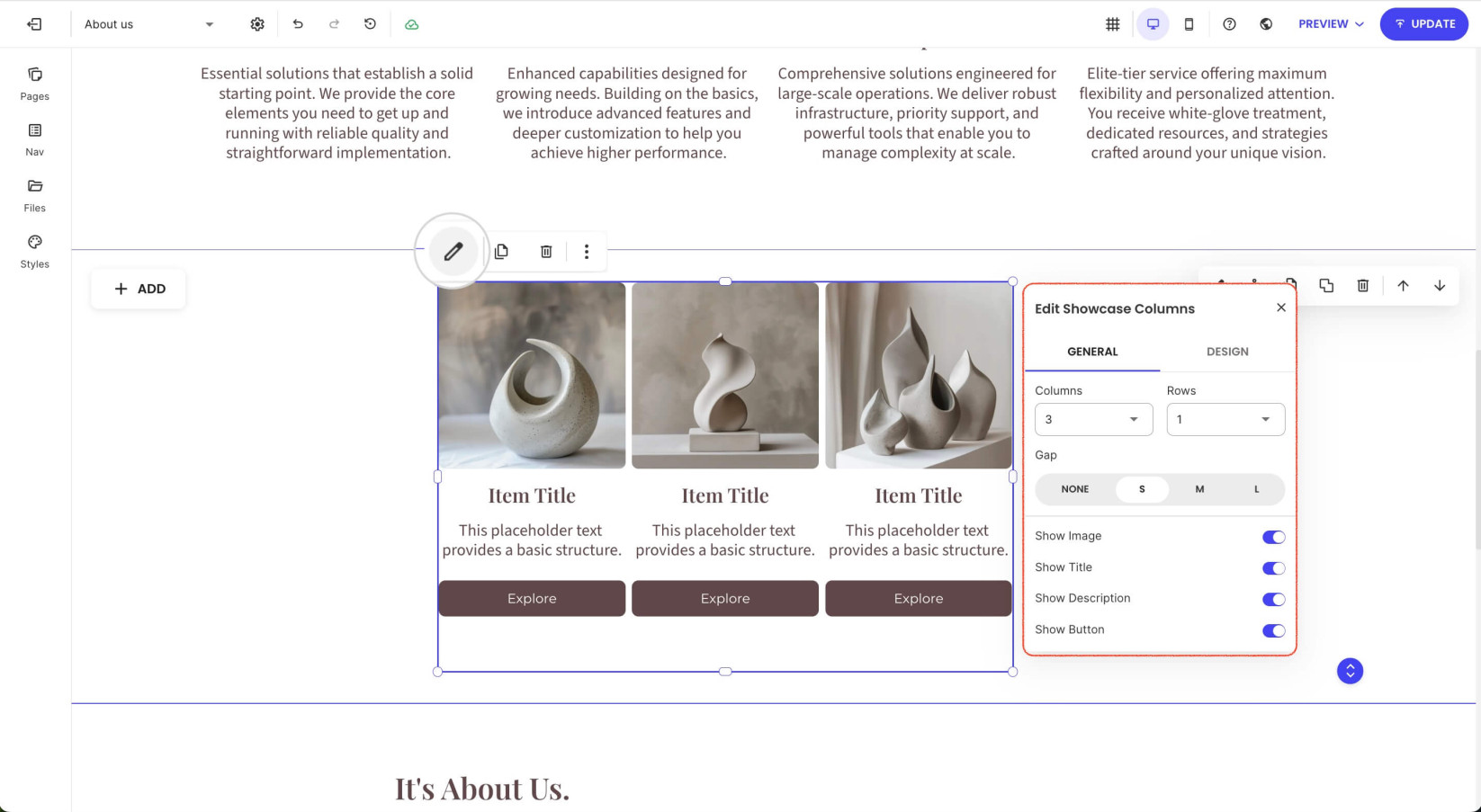Click the Comprehensive solutions paragraph
The image size is (1481, 812).
click(x=917, y=113)
